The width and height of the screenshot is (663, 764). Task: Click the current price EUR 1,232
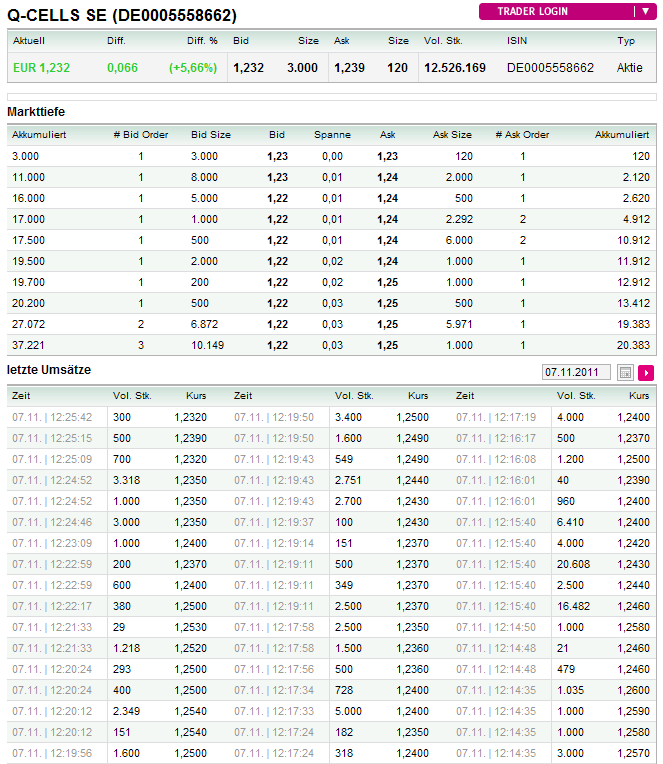pos(41,68)
